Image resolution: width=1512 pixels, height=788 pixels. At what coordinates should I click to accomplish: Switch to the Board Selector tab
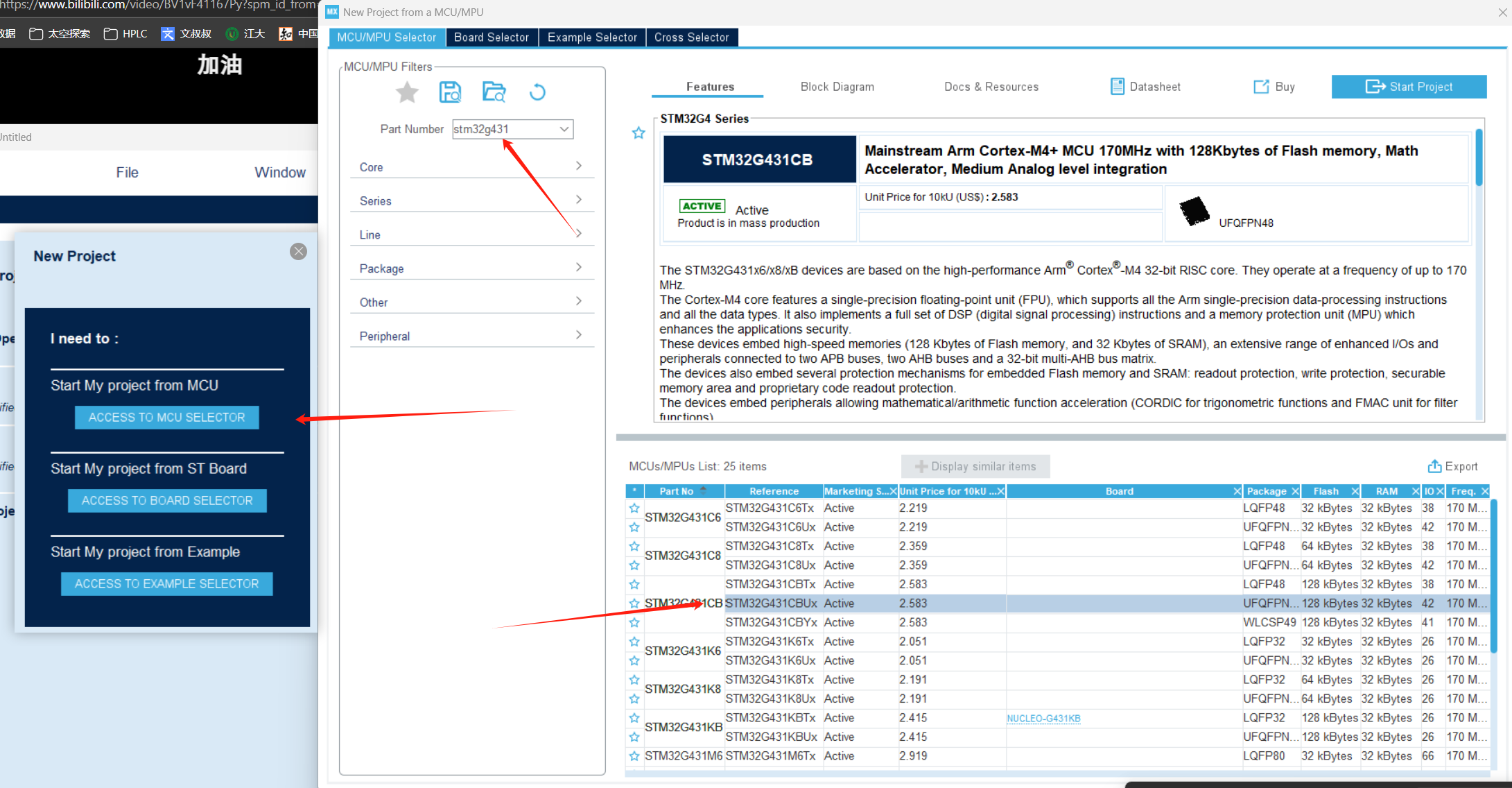(x=492, y=37)
